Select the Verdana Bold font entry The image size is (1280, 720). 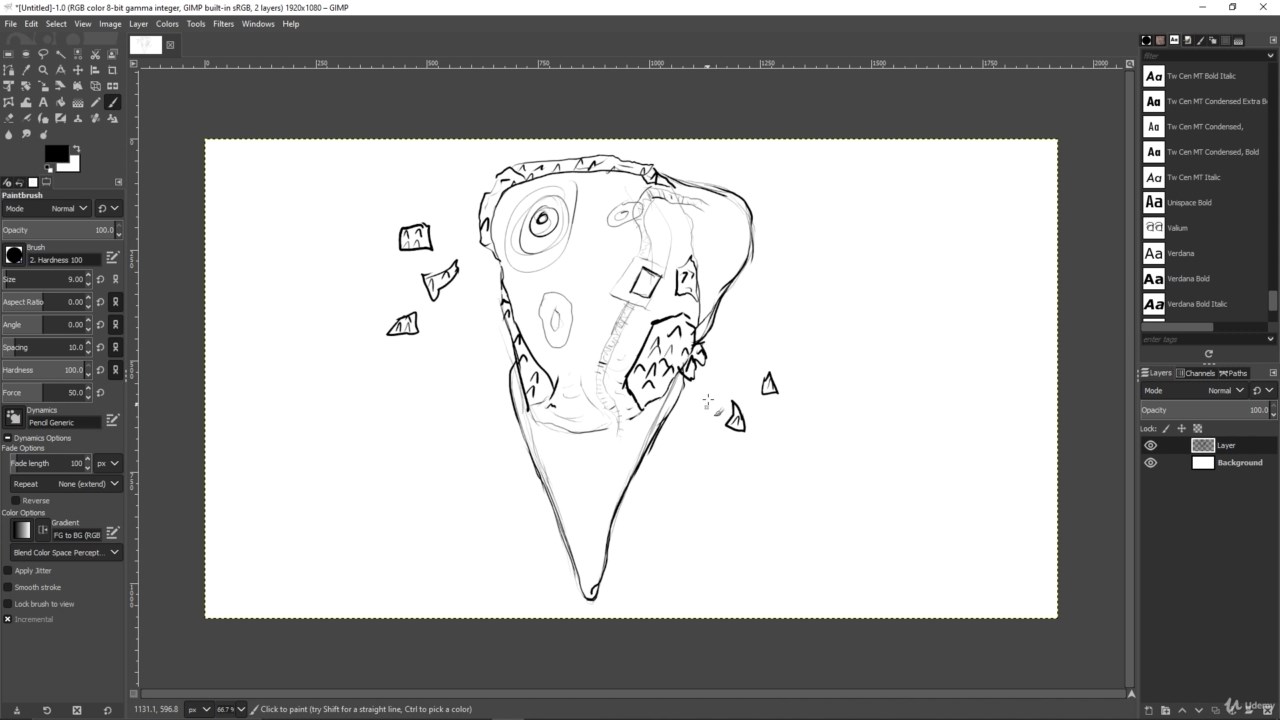(1188, 279)
